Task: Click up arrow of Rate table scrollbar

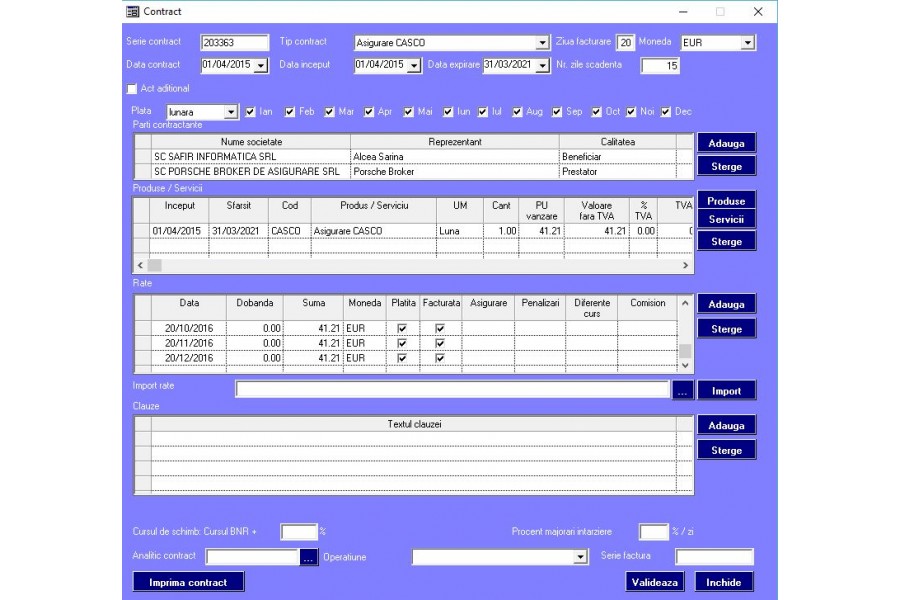Action: (x=685, y=303)
